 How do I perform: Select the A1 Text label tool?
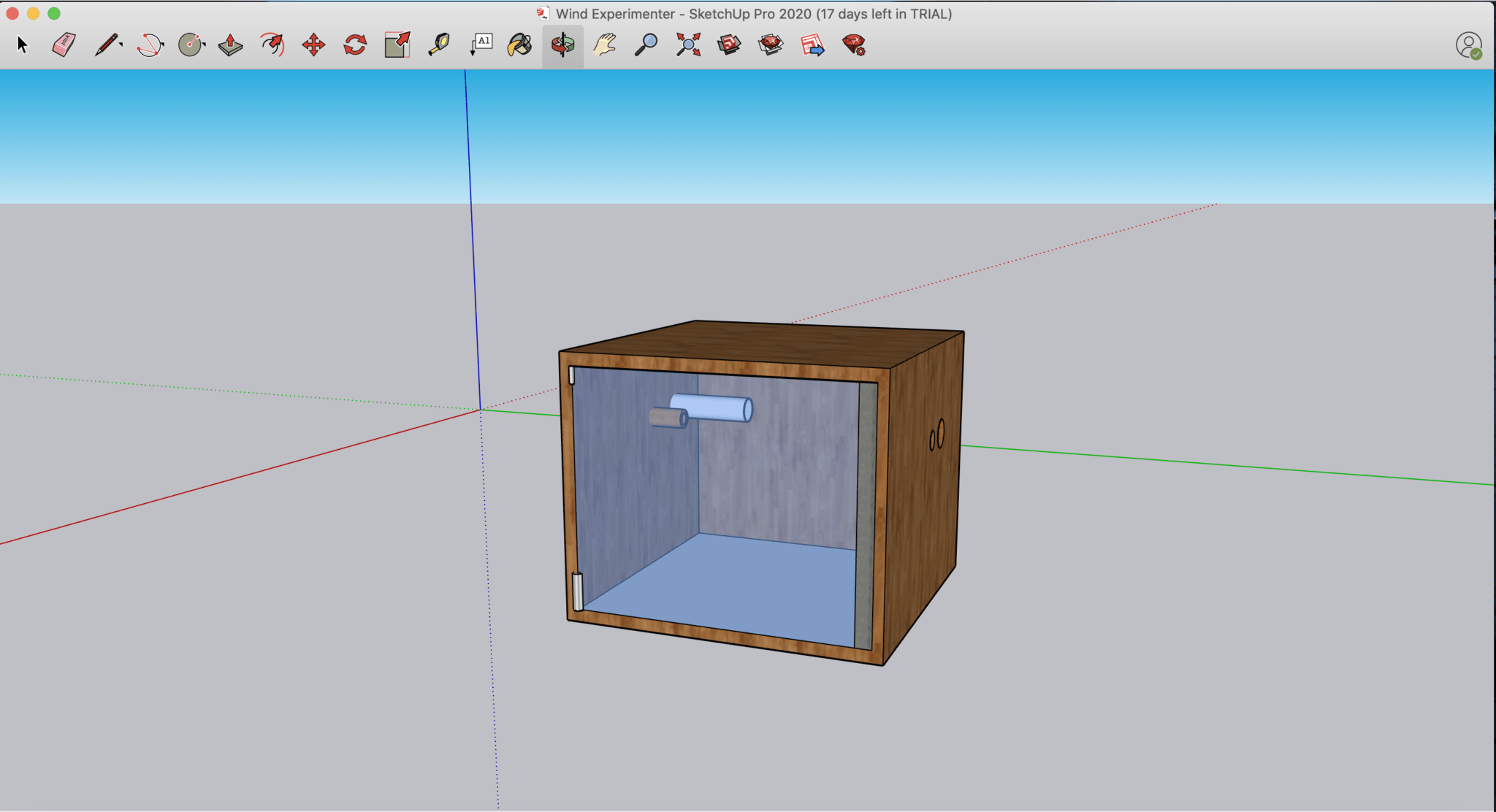pos(481,45)
